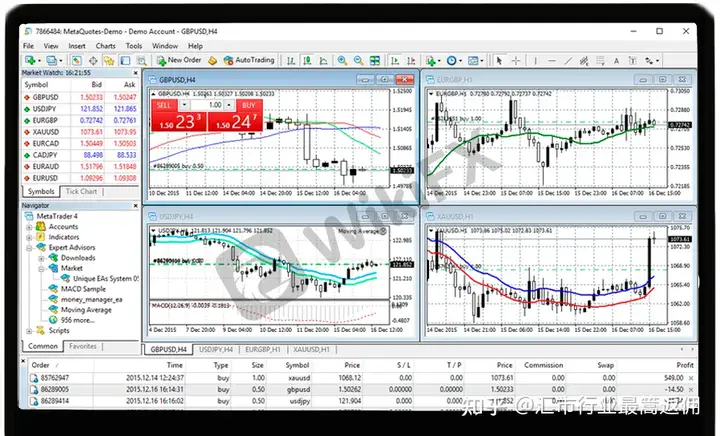This screenshot has height=436, width=720.
Task: Toggle the AutoTrading button
Action: click(x=249, y=60)
